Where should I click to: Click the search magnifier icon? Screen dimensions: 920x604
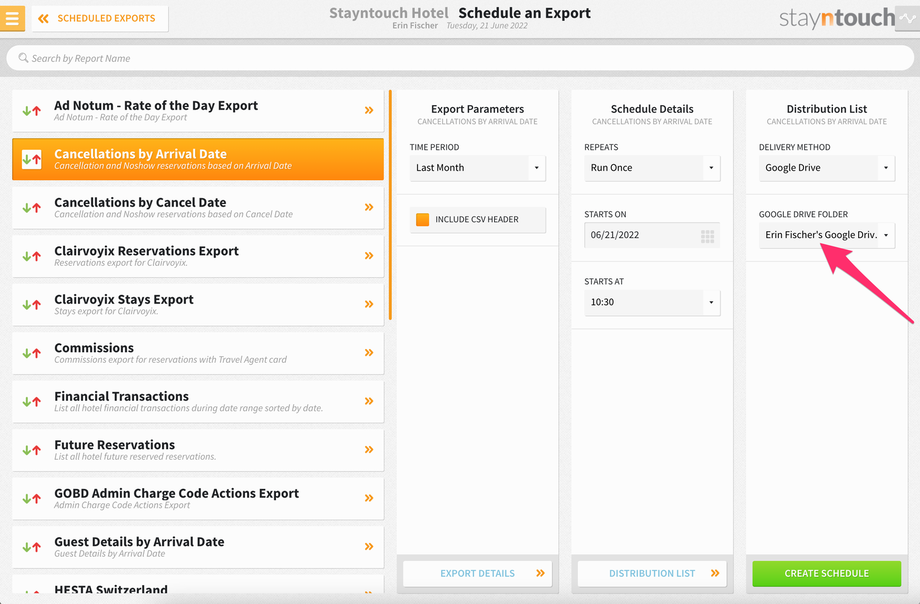click(x=23, y=58)
